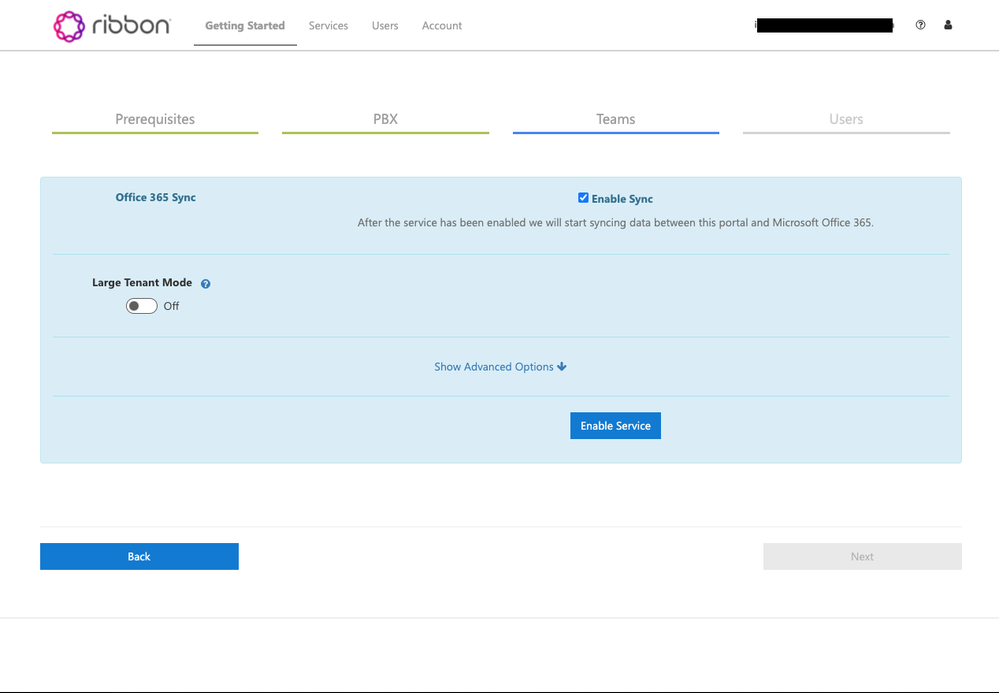
Task: Switch to the PBX step tab
Action: [x=385, y=120]
